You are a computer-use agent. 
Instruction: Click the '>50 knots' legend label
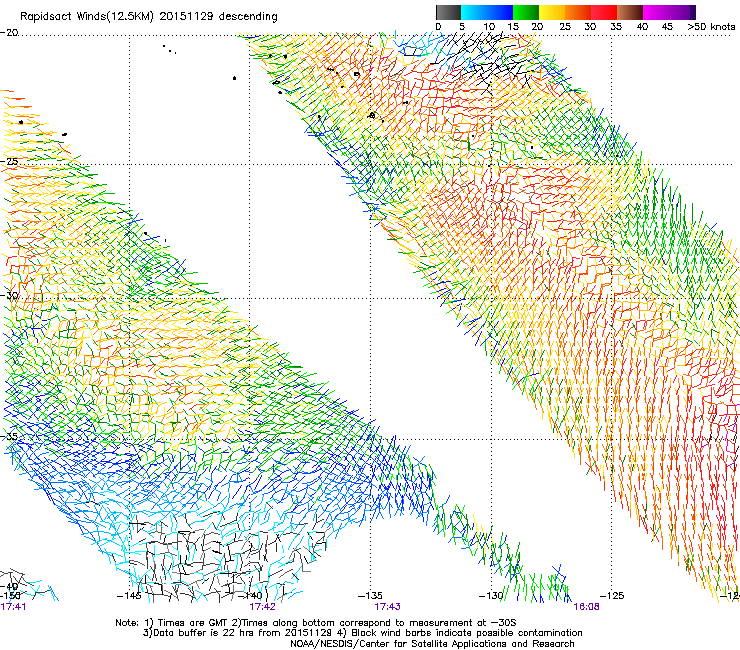711,27
